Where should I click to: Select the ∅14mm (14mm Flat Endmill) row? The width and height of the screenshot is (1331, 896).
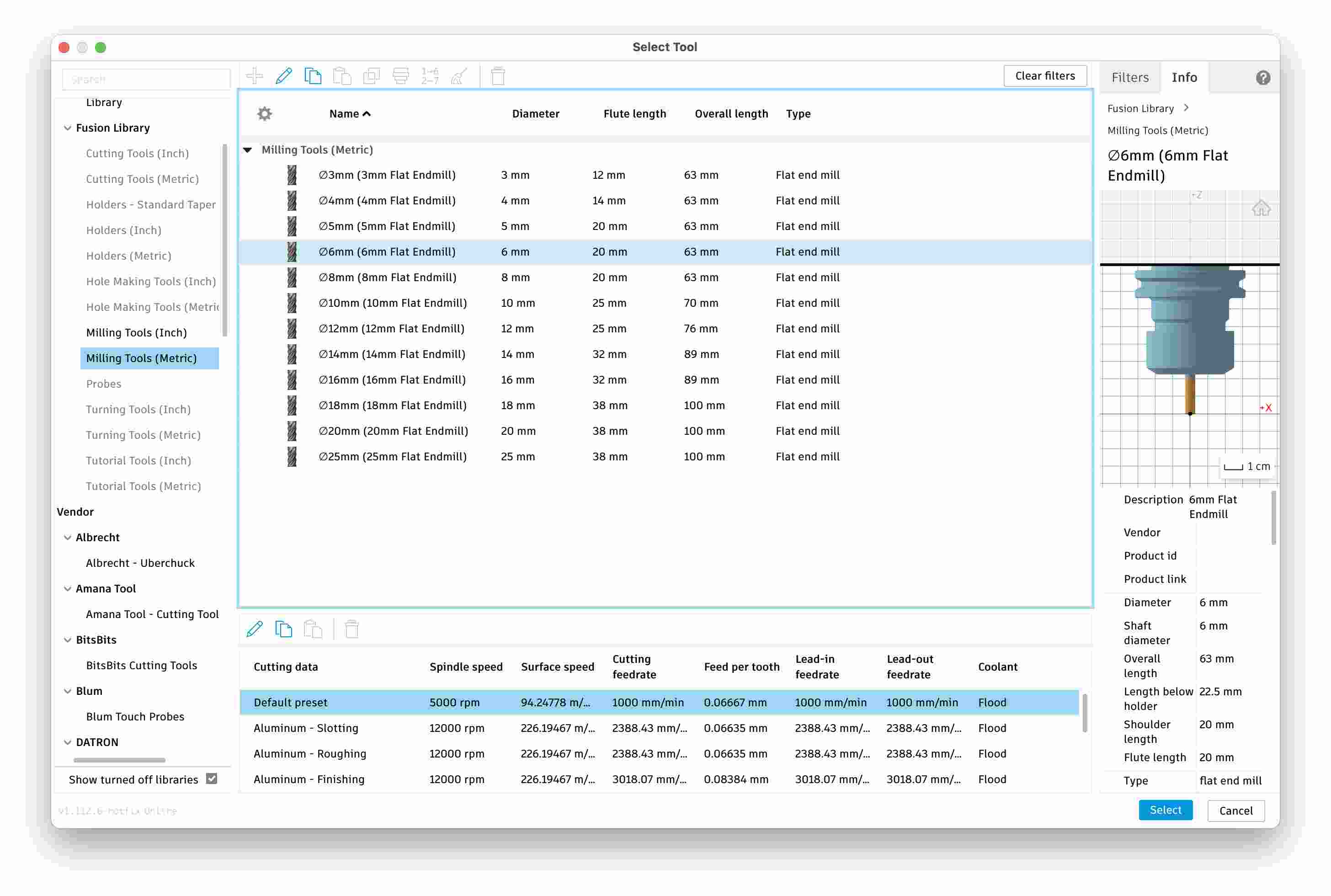tap(665, 354)
